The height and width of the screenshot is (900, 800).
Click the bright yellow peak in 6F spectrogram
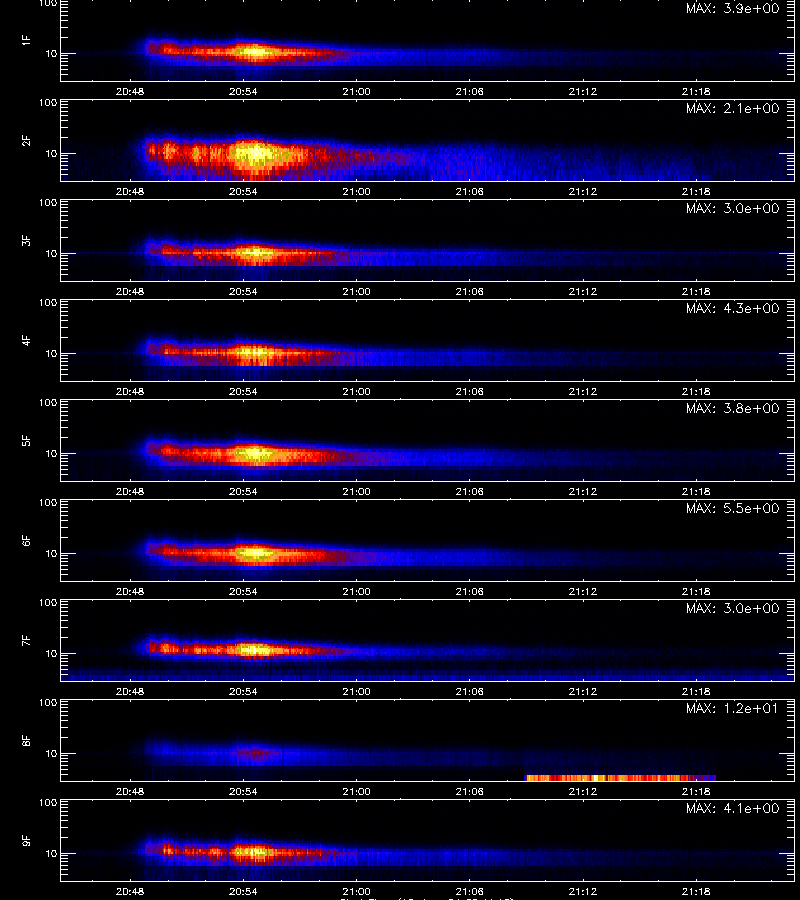(255, 553)
